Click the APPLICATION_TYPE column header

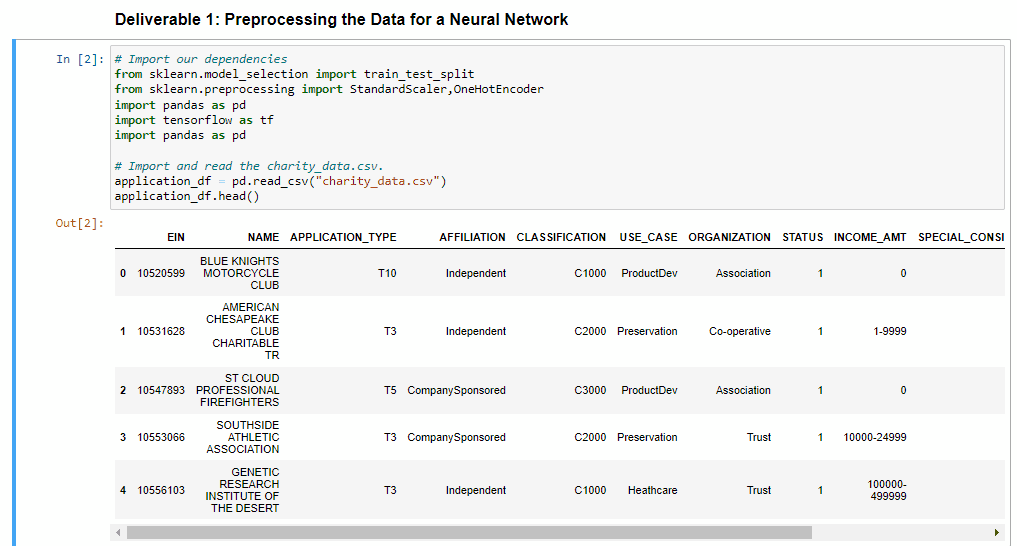click(x=343, y=237)
